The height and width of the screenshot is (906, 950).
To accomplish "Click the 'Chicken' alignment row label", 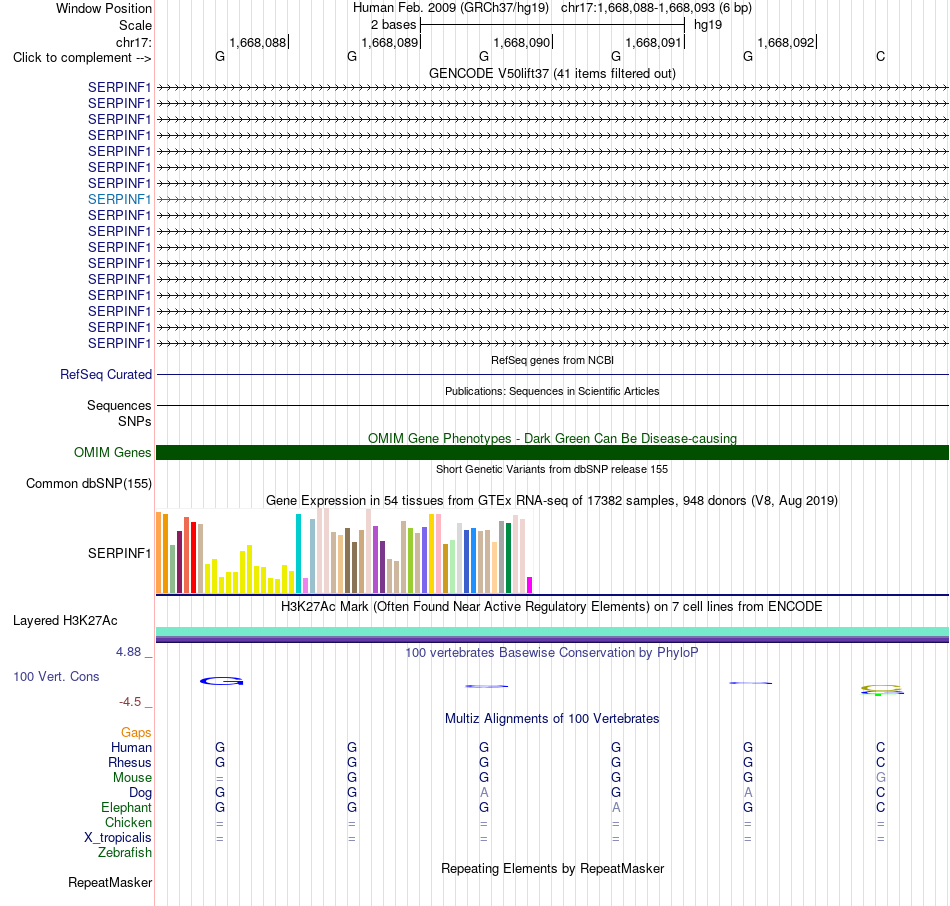I will (x=128, y=822).
